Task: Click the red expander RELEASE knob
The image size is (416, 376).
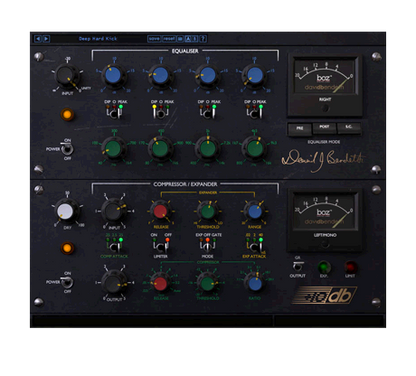Action: click(x=160, y=211)
